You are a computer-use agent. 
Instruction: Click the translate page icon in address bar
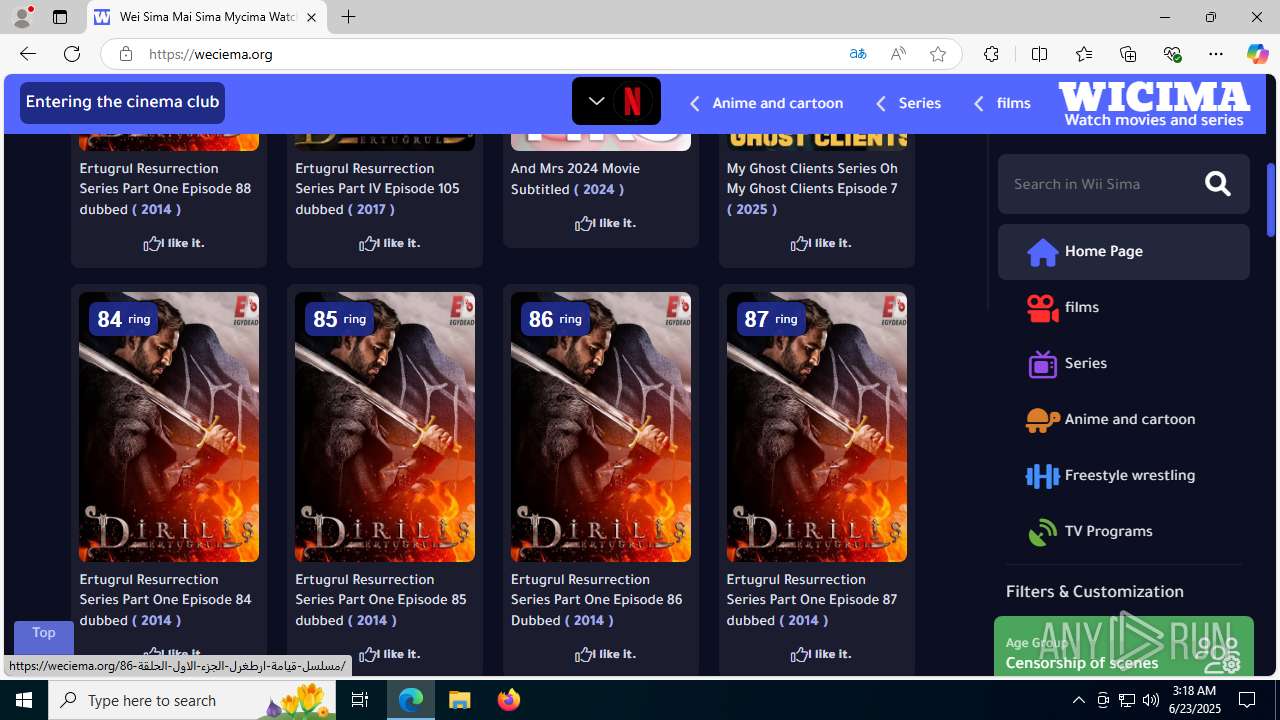(x=857, y=54)
